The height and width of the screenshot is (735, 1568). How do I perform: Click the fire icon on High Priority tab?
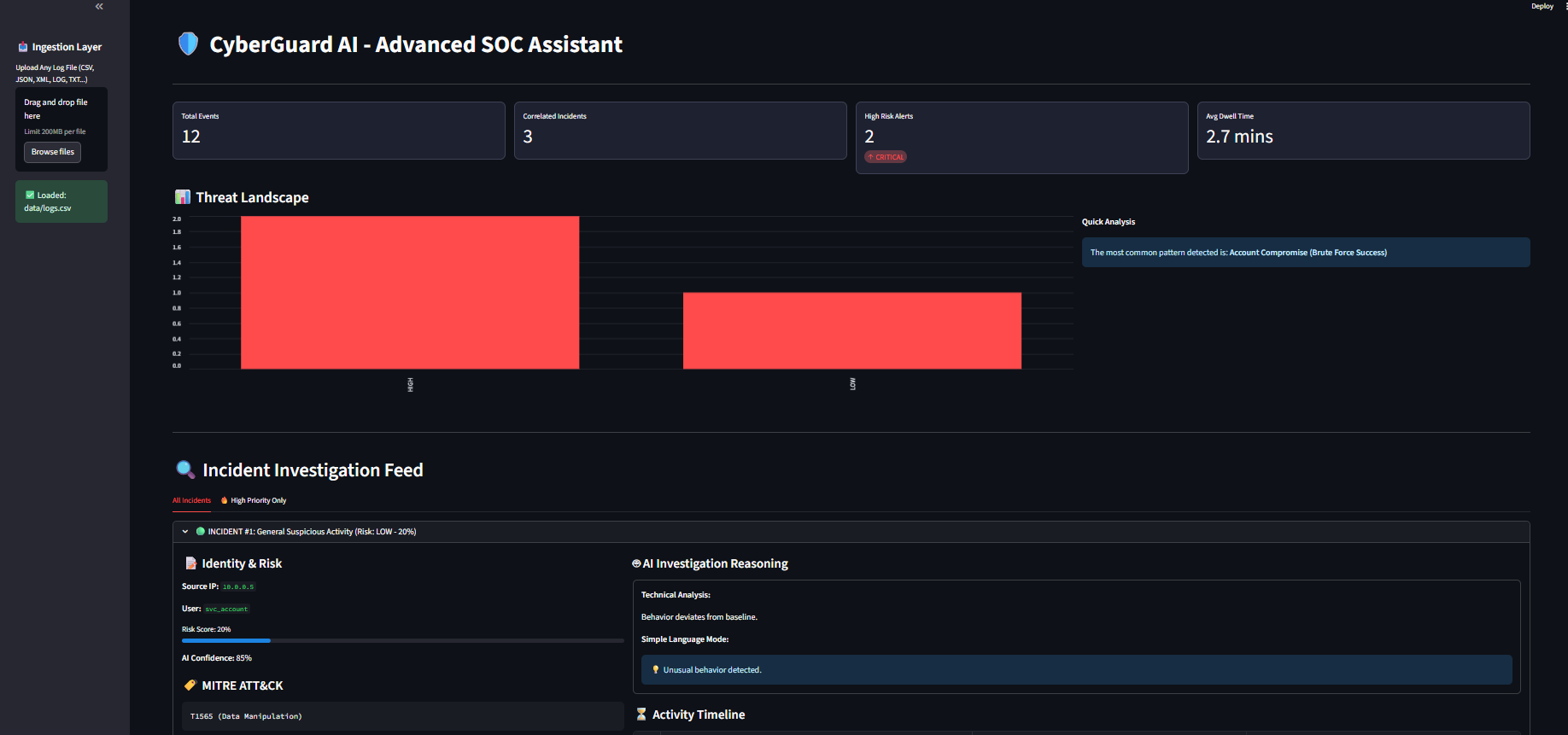225,500
